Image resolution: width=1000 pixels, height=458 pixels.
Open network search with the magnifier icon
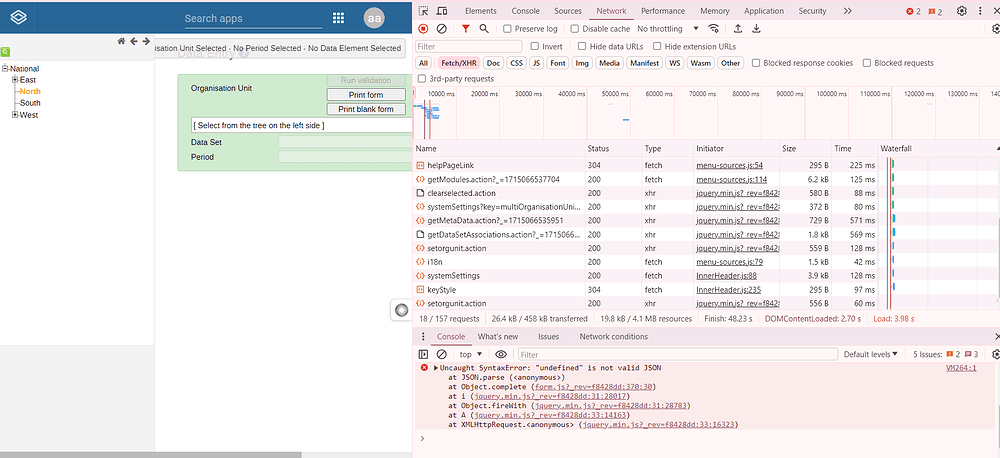point(484,29)
